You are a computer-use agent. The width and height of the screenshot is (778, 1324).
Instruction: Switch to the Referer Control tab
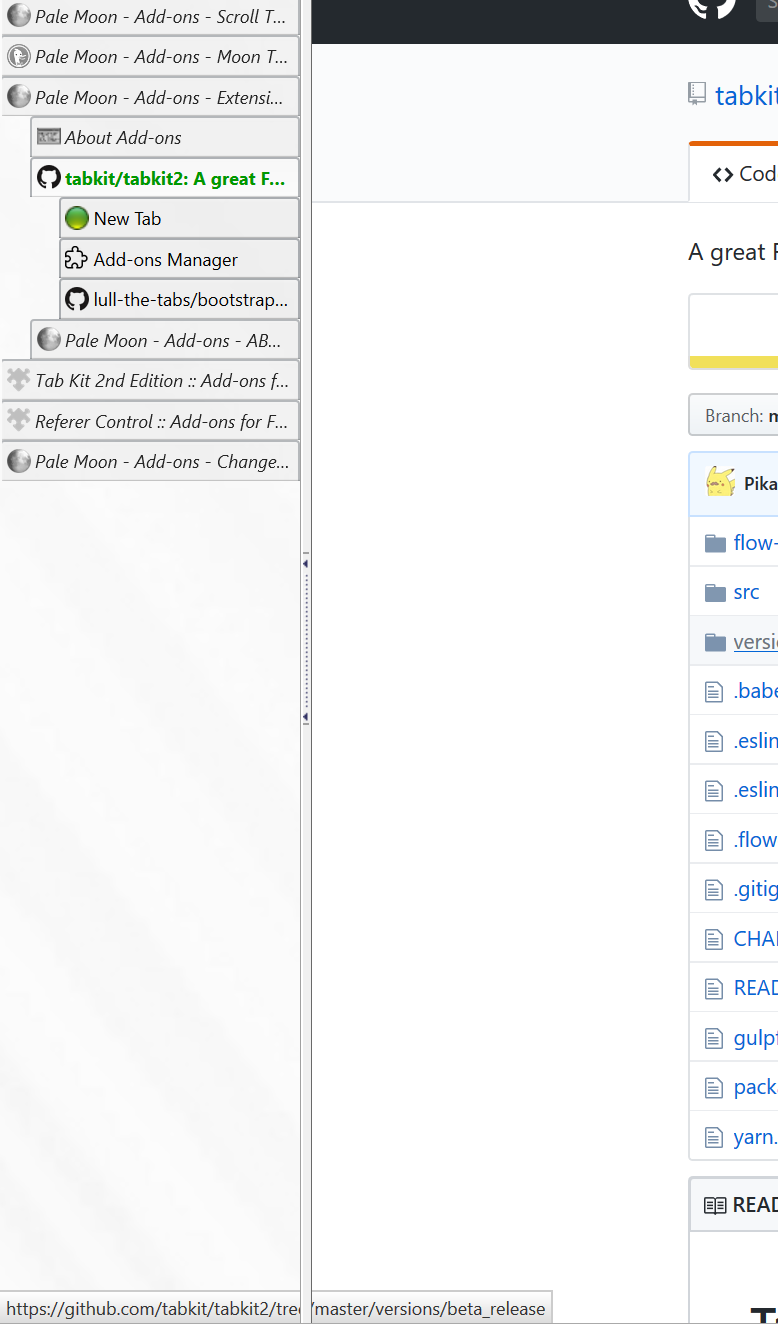click(150, 421)
